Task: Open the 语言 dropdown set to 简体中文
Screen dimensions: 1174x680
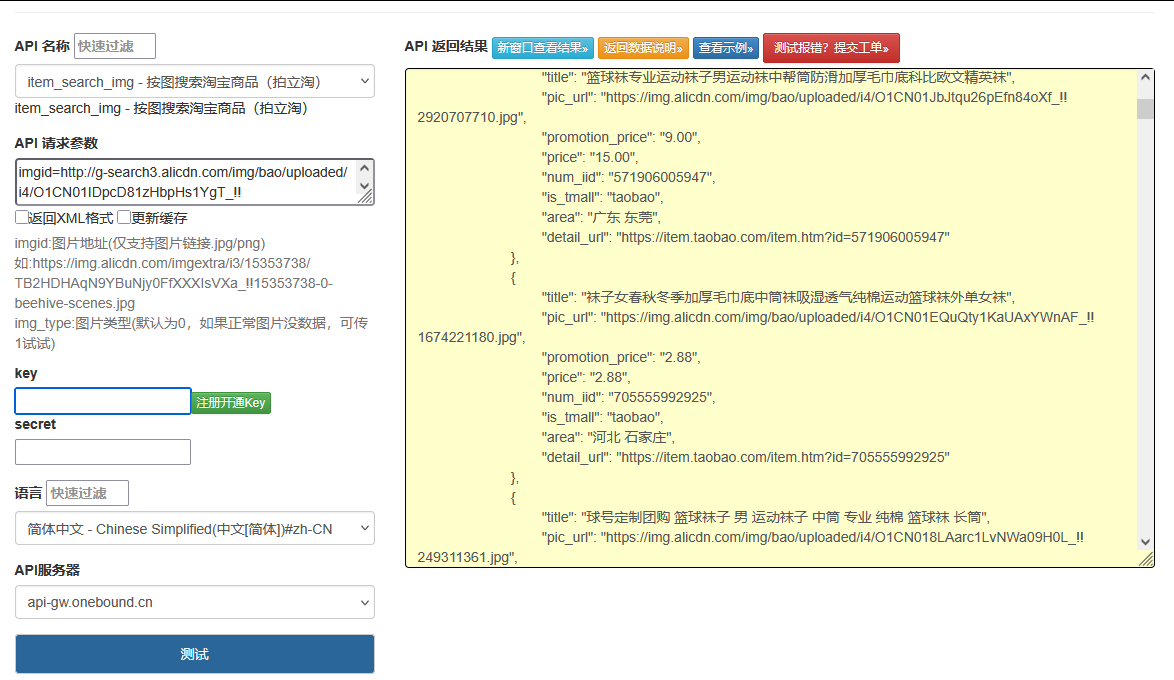Action: point(194,527)
